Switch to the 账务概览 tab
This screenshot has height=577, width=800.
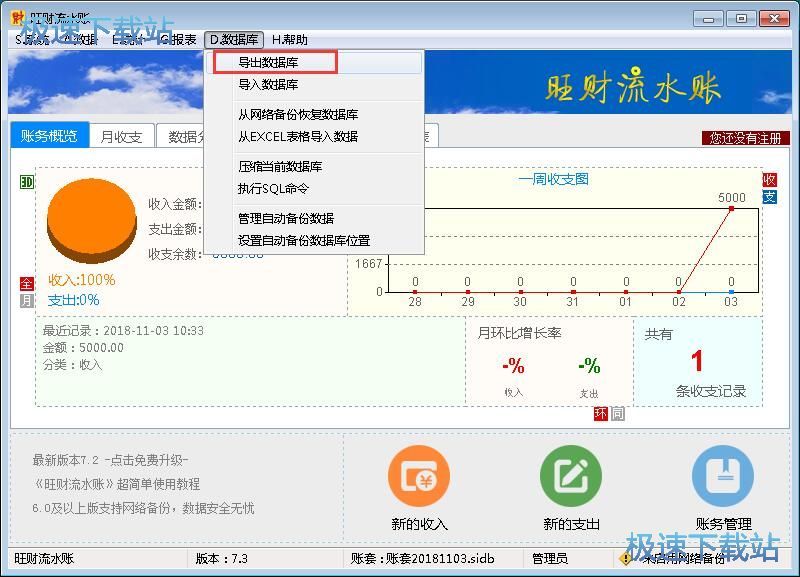(49, 136)
